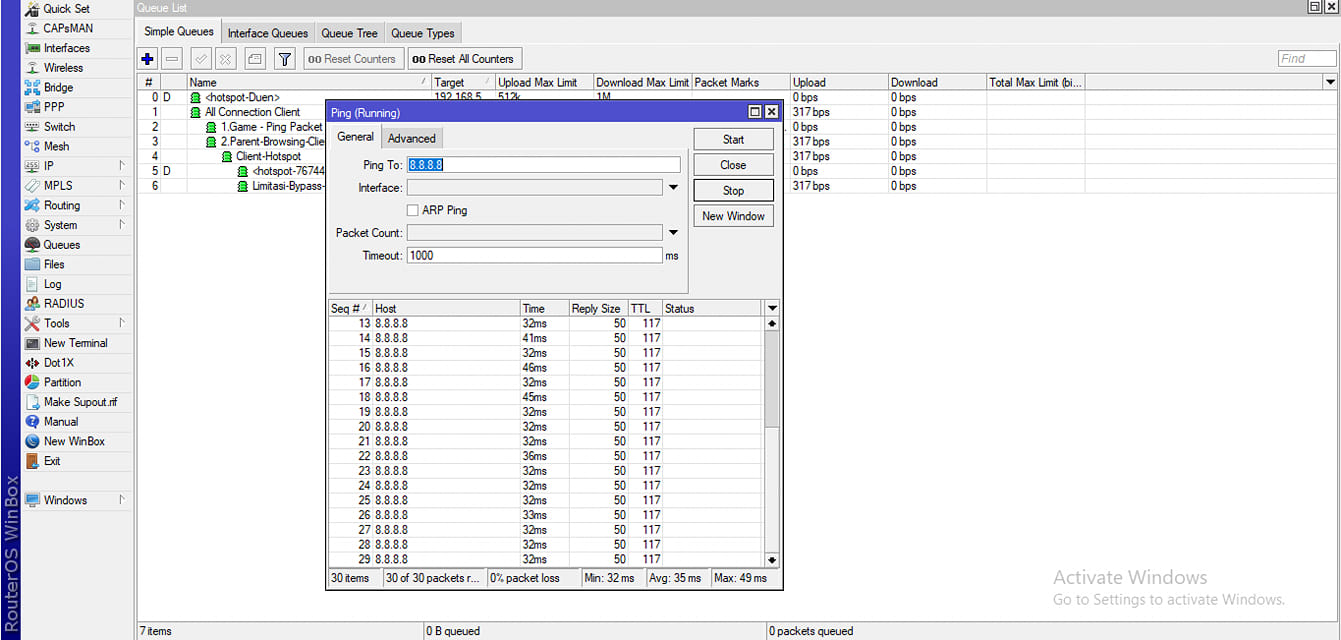Click Close button in Ping

point(733,165)
